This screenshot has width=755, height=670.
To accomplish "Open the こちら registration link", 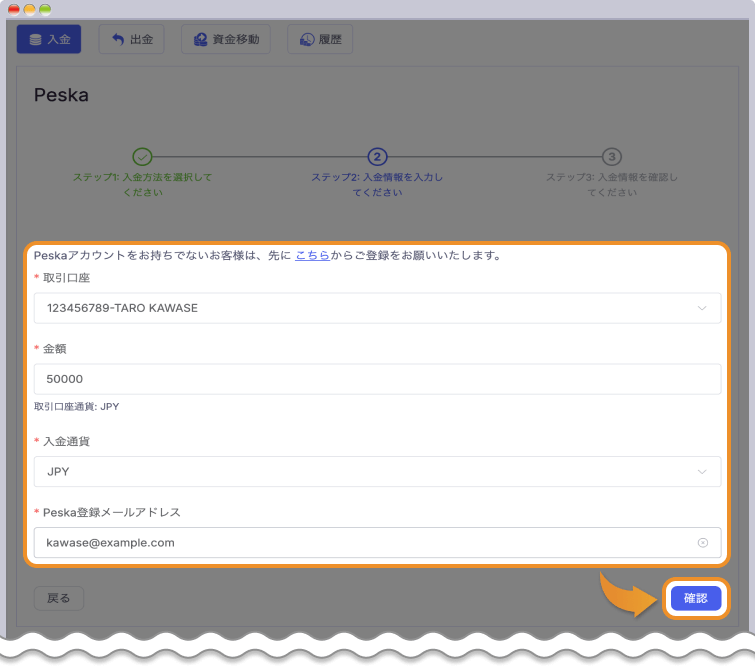I will [312, 255].
